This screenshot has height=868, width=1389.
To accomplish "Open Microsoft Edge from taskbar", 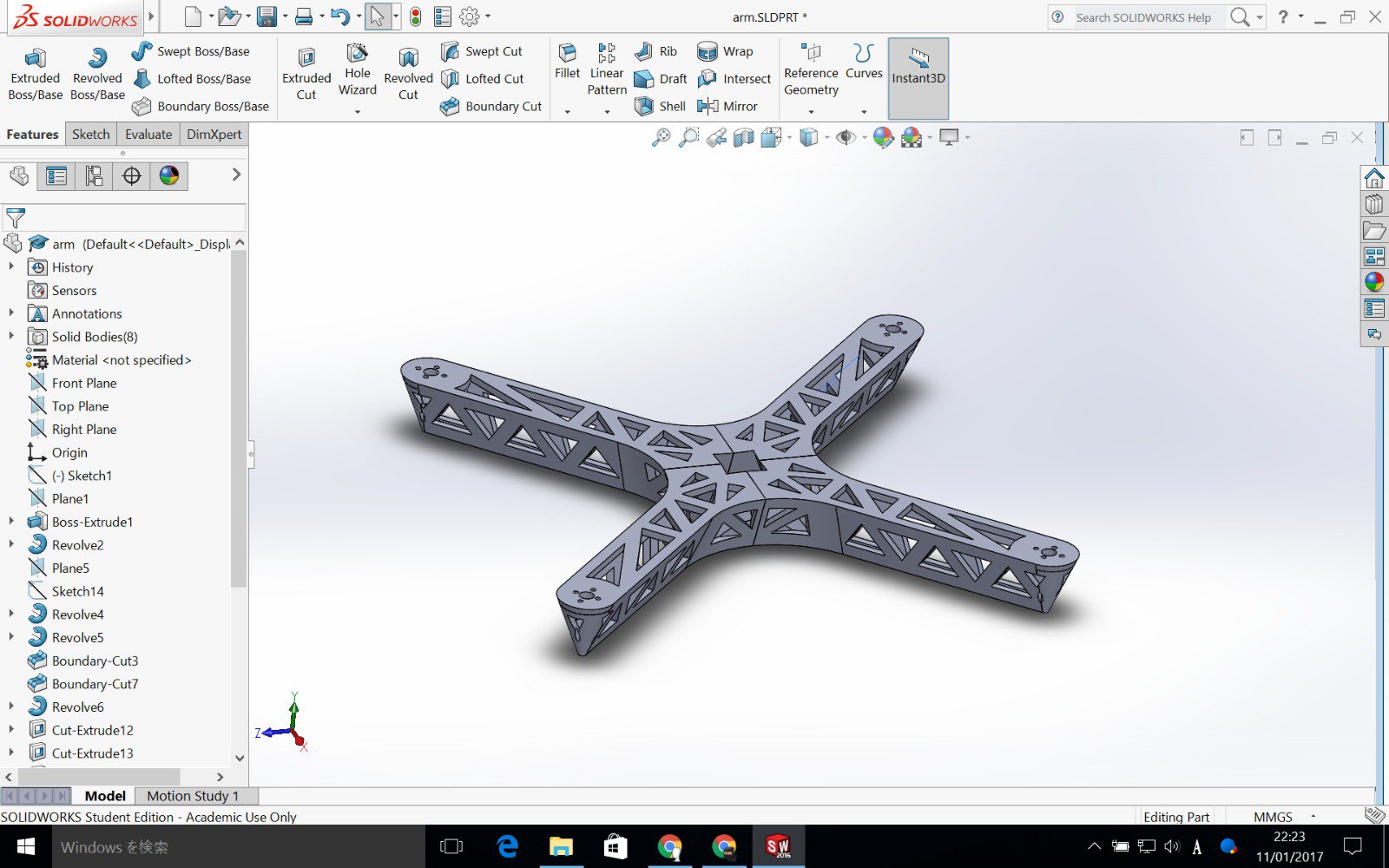I will pyautogui.click(x=507, y=846).
